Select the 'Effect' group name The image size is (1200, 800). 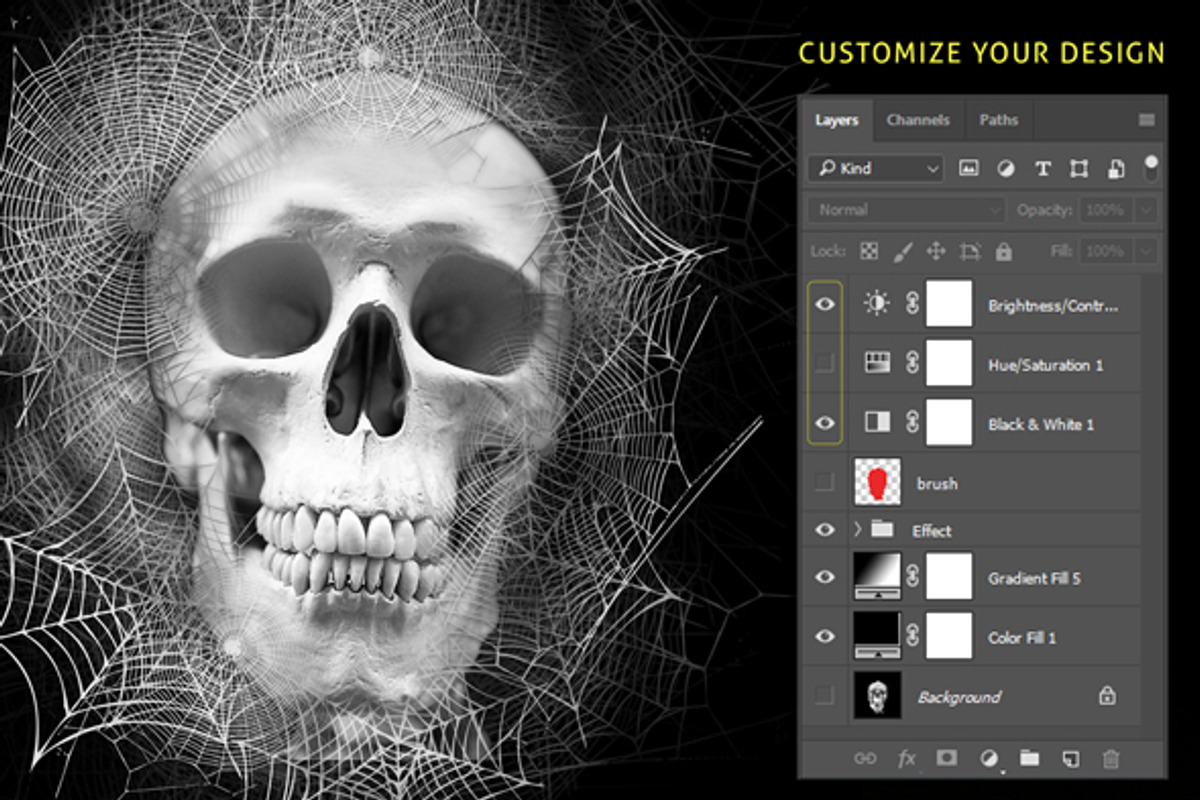pos(932,530)
